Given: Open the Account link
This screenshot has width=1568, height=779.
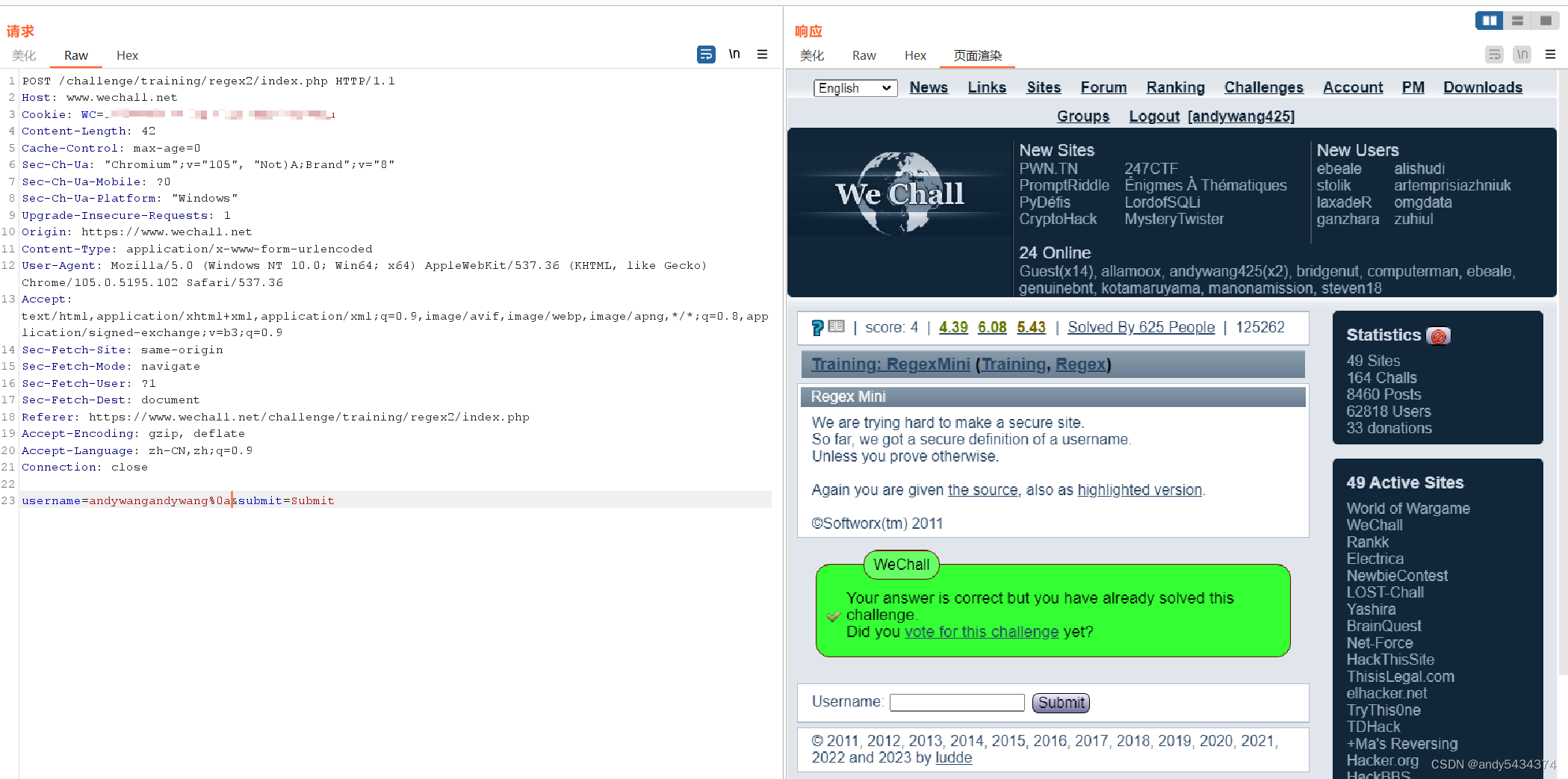Looking at the screenshot, I should [1353, 87].
